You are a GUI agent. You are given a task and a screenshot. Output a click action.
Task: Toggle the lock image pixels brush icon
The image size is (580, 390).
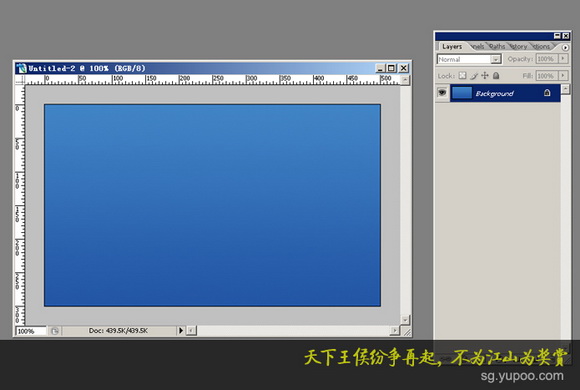coord(474,75)
